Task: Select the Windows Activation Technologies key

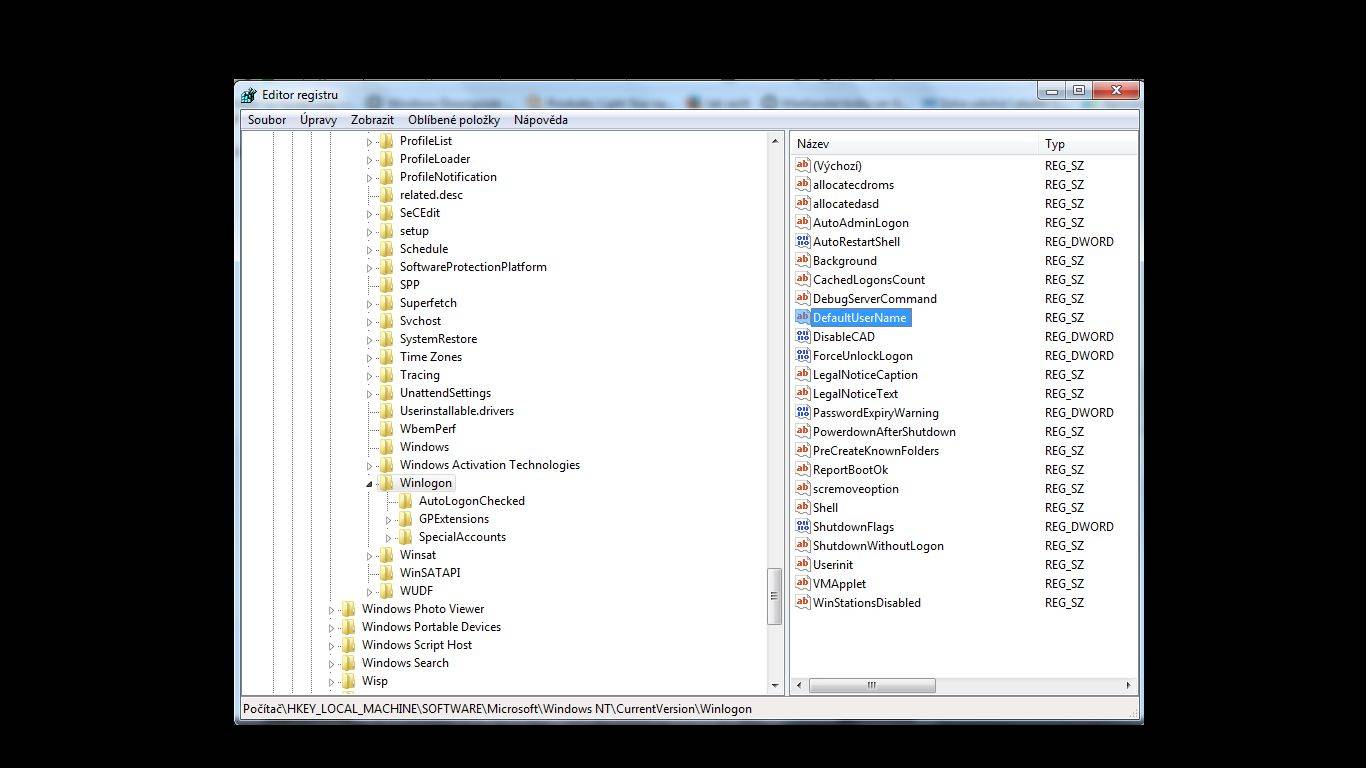Action: [490, 465]
